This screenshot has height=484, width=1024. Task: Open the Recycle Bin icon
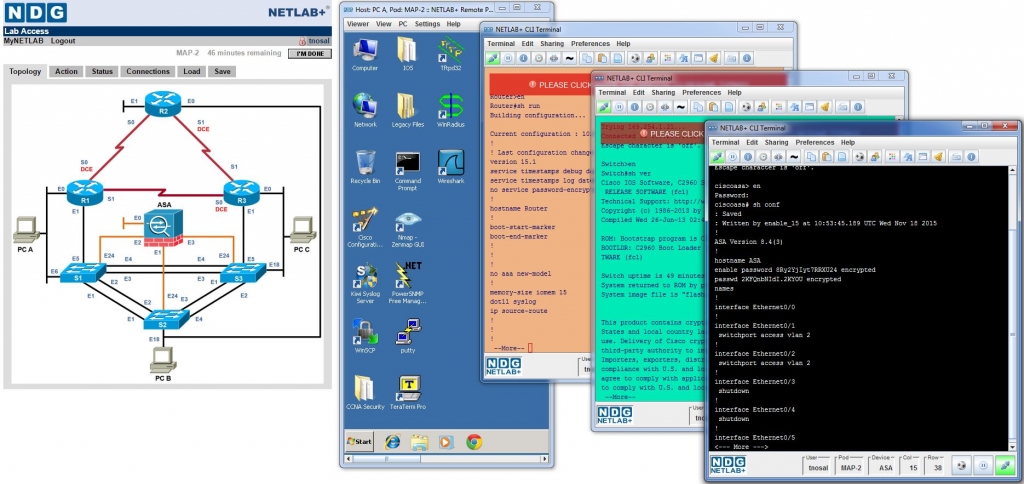(x=365, y=167)
